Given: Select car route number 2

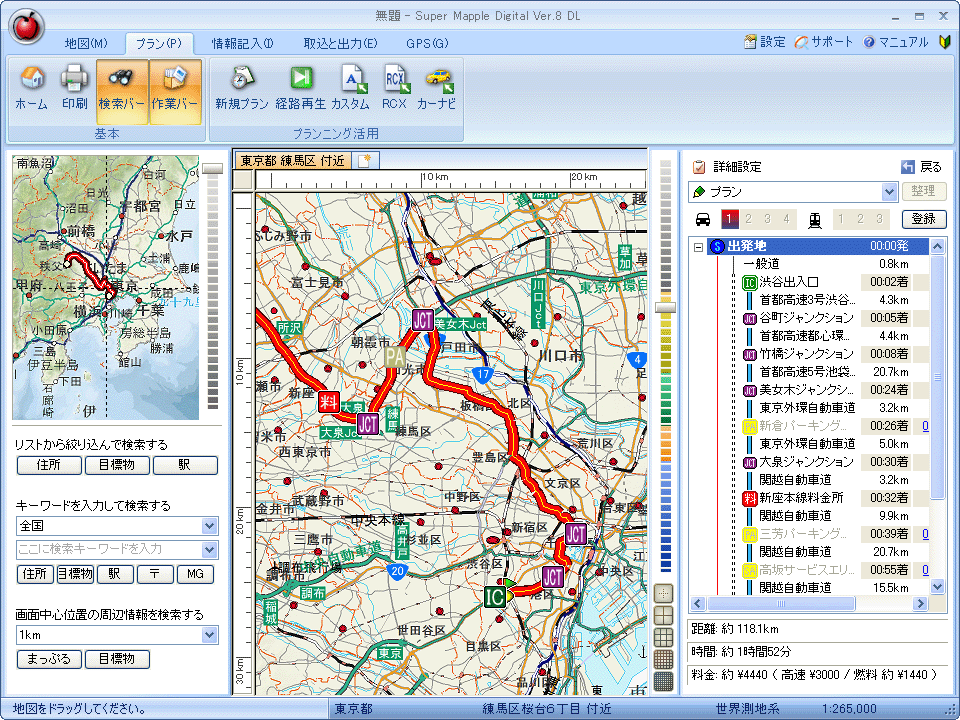Looking at the screenshot, I should click(x=748, y=219).
